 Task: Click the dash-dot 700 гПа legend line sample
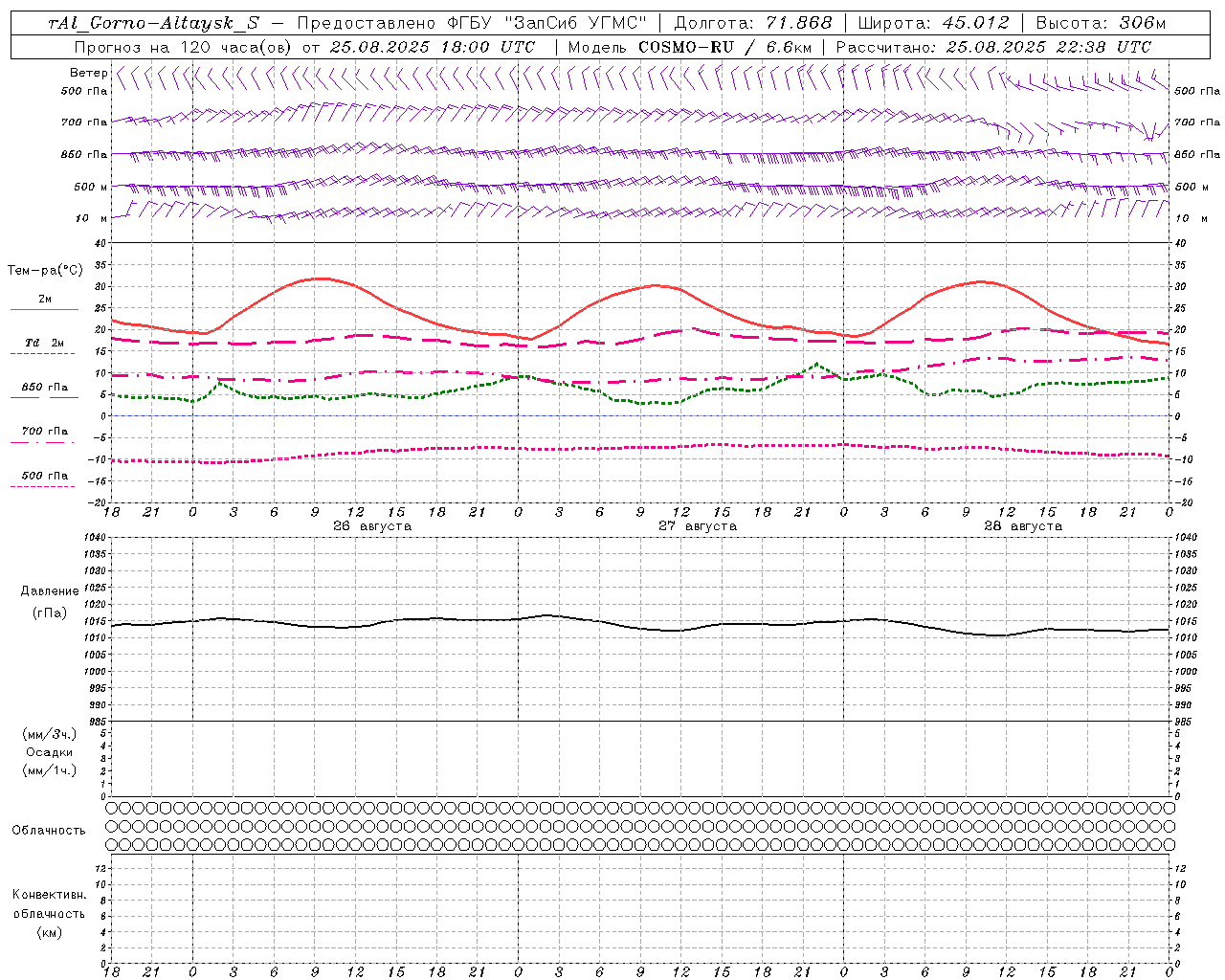point(42,442)
